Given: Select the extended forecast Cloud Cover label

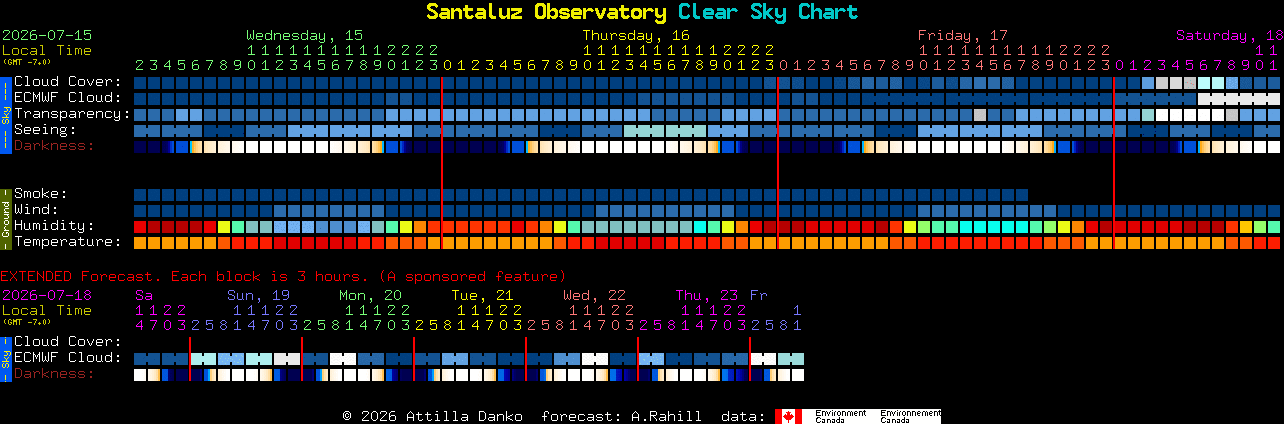Looking at the screenshot, I should [x=67, y=341].
